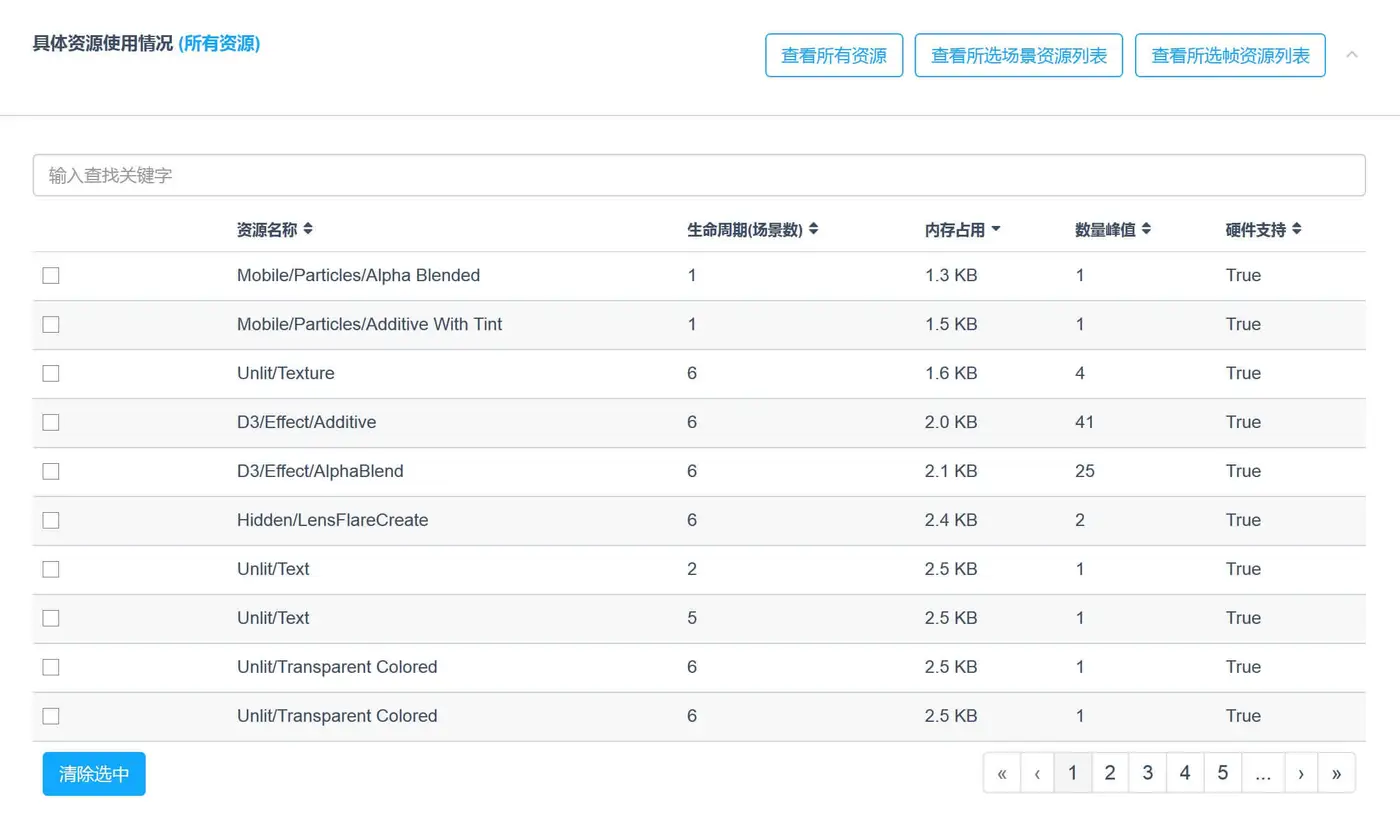Click the 2.4 KB memory value

951,520
